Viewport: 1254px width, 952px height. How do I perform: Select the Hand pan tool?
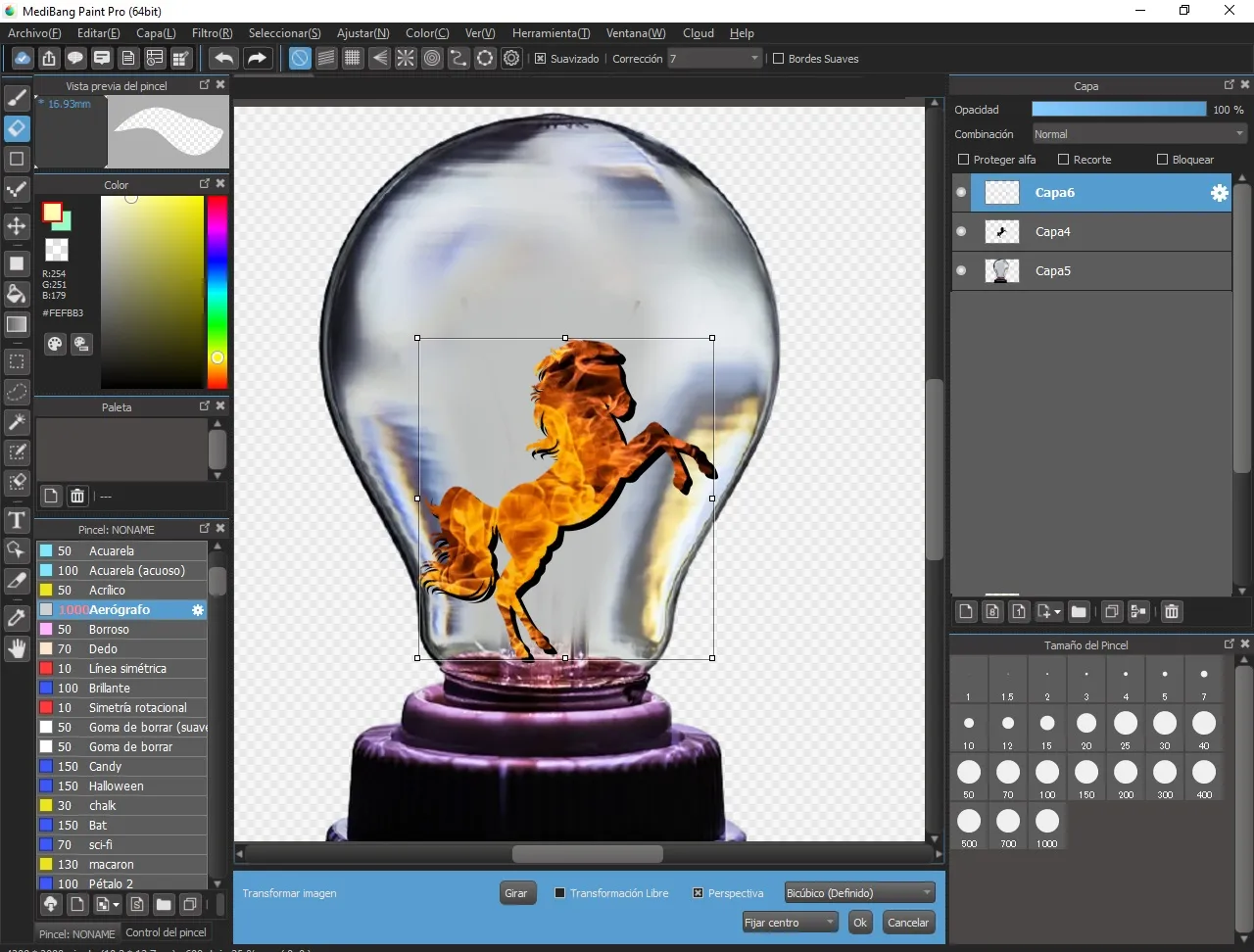tap(17, 647)
